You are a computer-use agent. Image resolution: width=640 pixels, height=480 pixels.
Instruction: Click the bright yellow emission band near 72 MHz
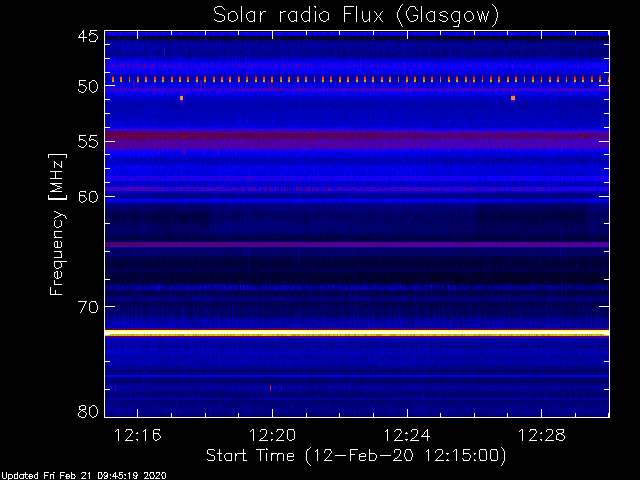[357, 333]
